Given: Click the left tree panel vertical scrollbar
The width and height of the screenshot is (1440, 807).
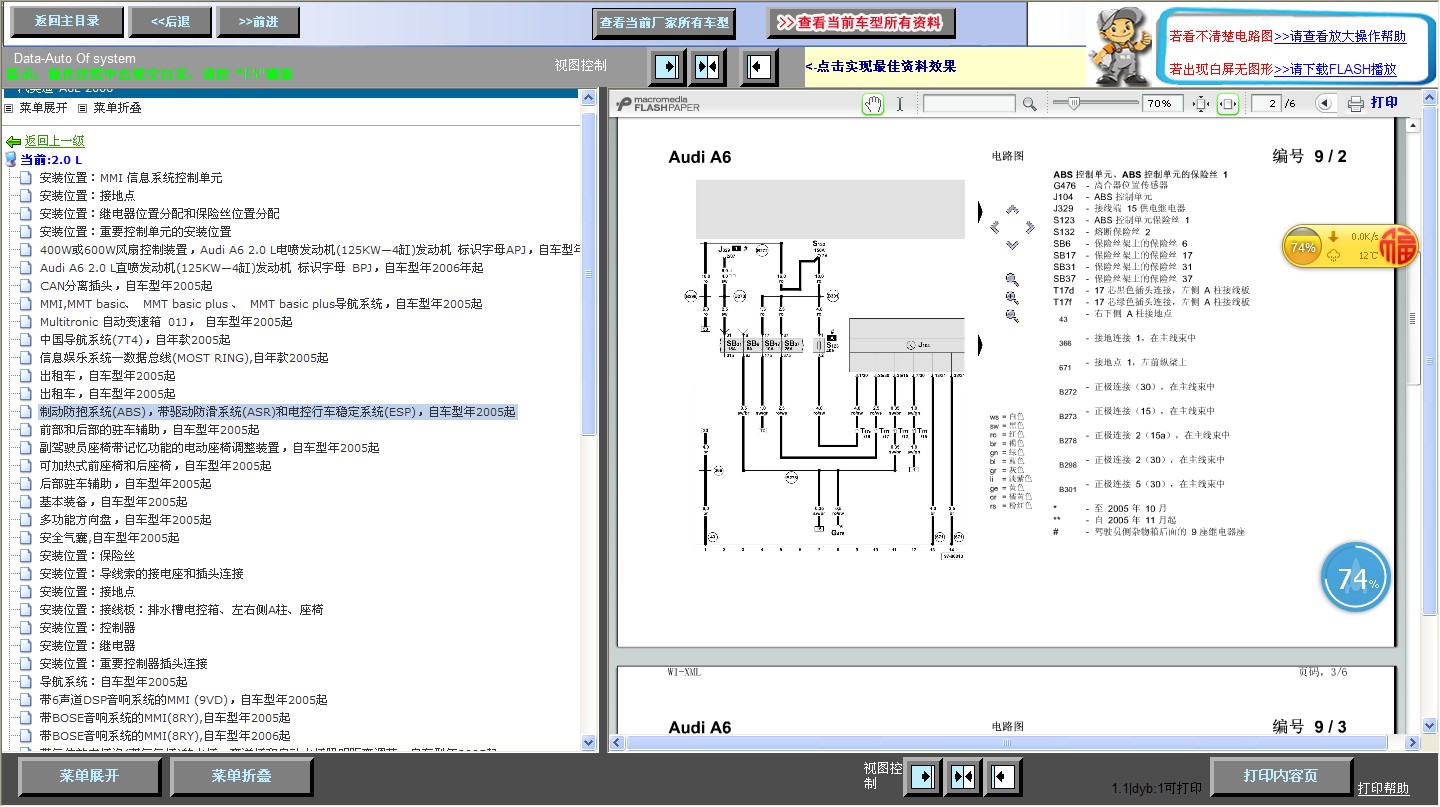Looking at the screenshot, I should (x=588, y=420).
